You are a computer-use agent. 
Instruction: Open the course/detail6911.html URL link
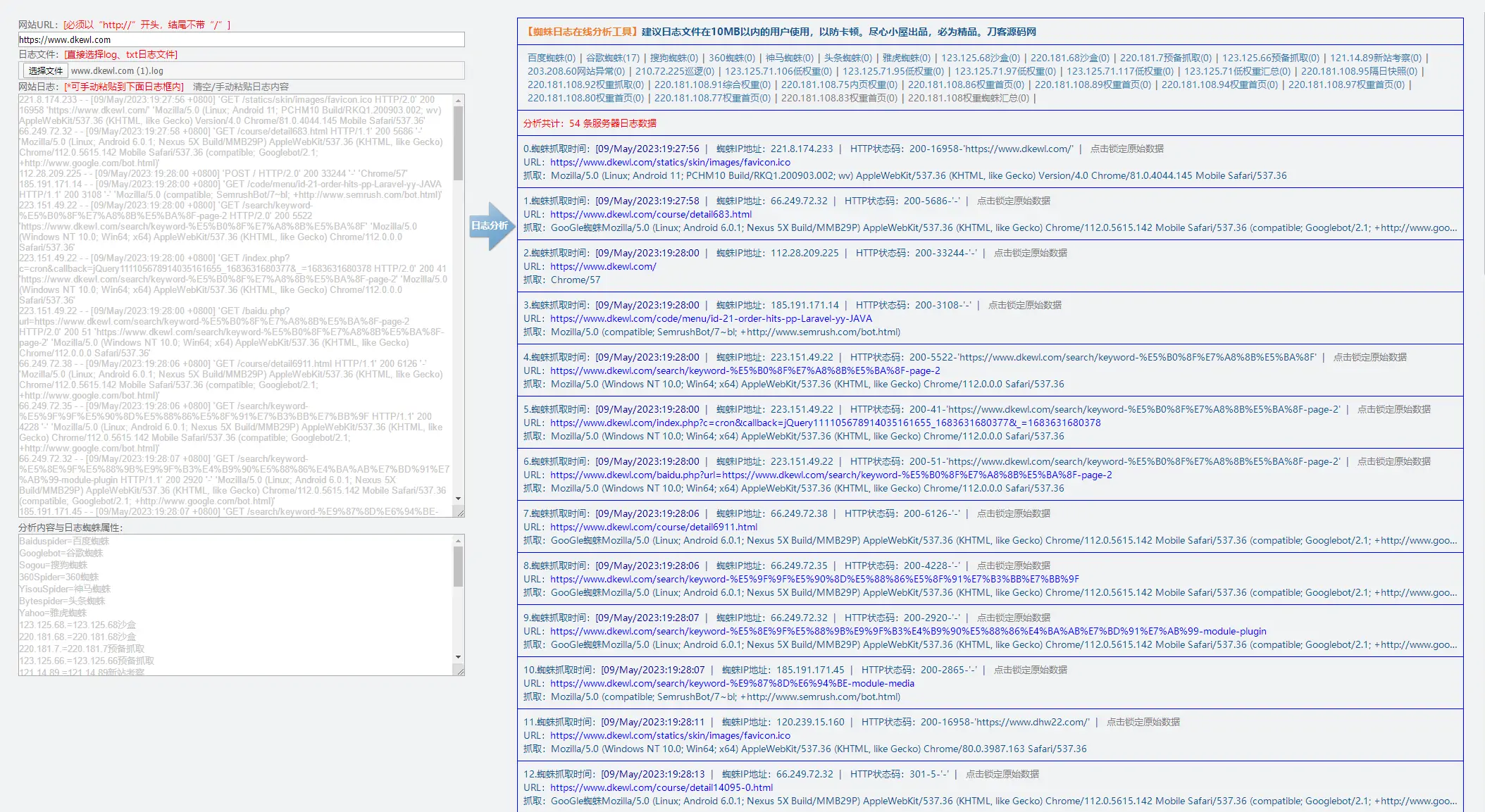click(x=653, y=527)
